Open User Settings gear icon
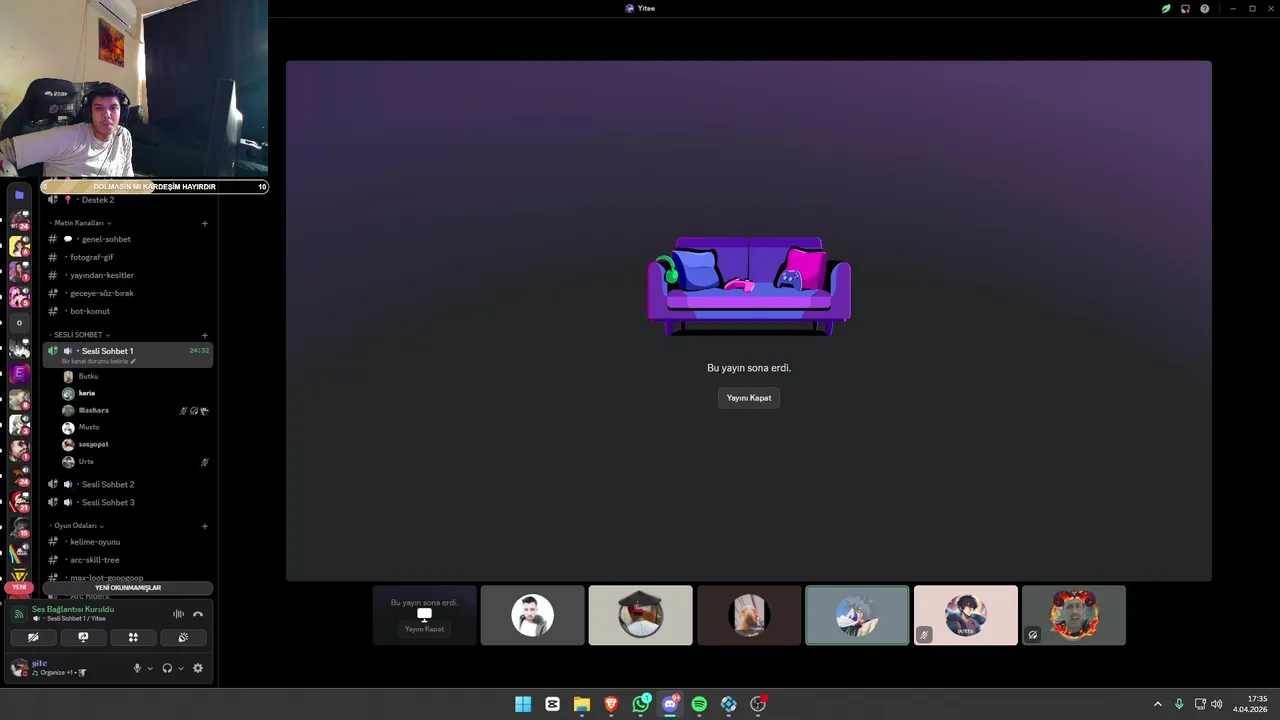 198,668
